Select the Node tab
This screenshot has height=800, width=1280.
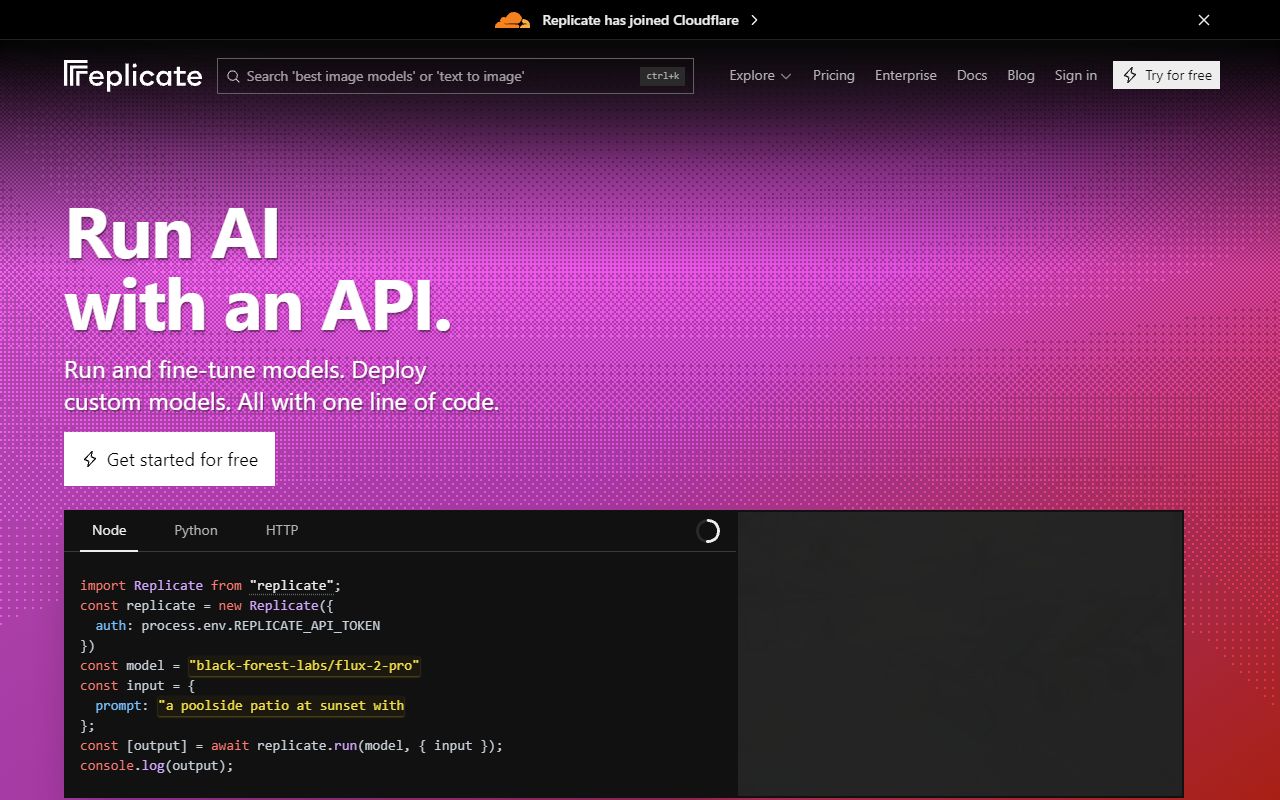click(x=109, y=530)
